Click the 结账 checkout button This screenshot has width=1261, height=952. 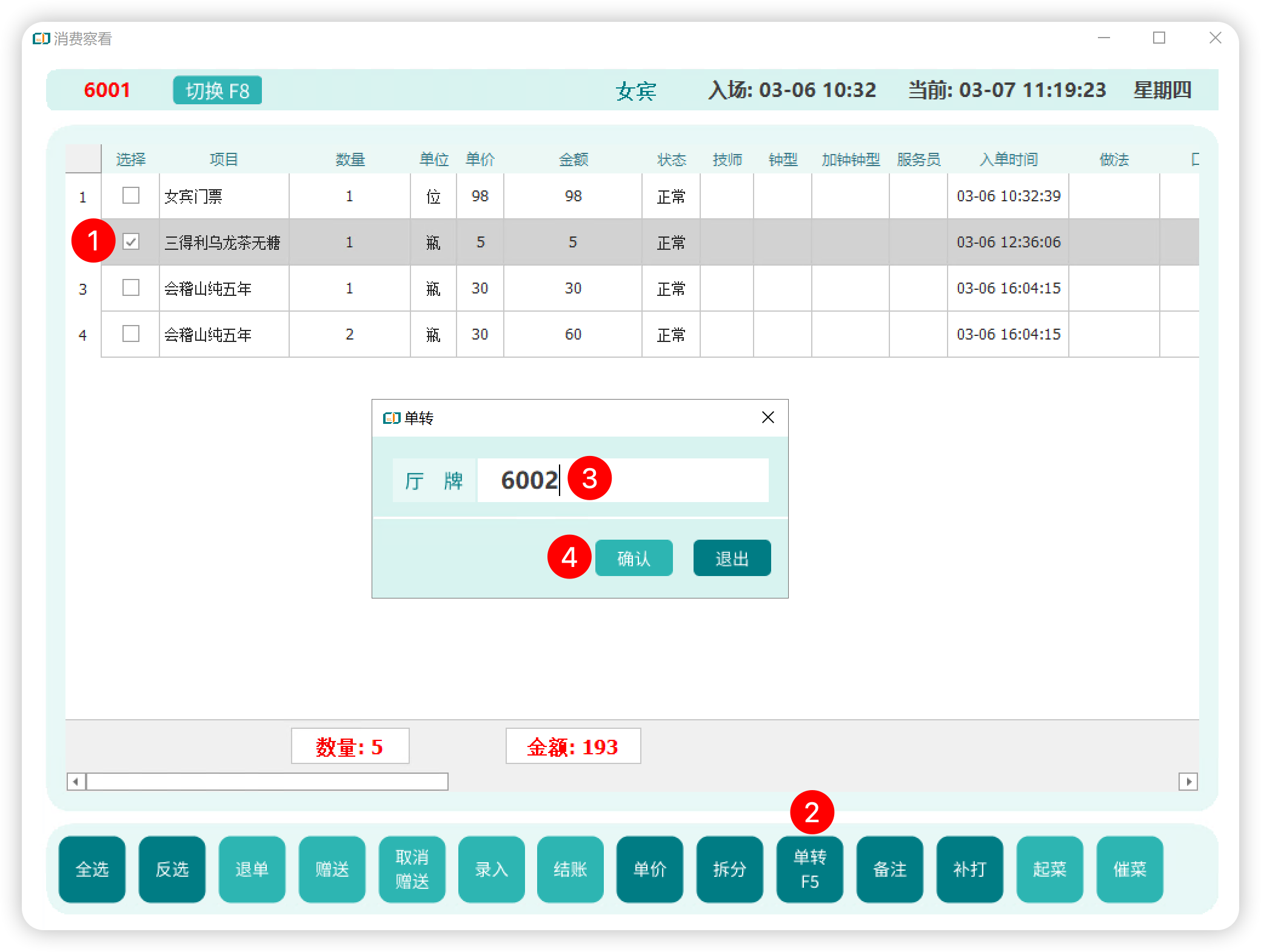tap(570, 869)
